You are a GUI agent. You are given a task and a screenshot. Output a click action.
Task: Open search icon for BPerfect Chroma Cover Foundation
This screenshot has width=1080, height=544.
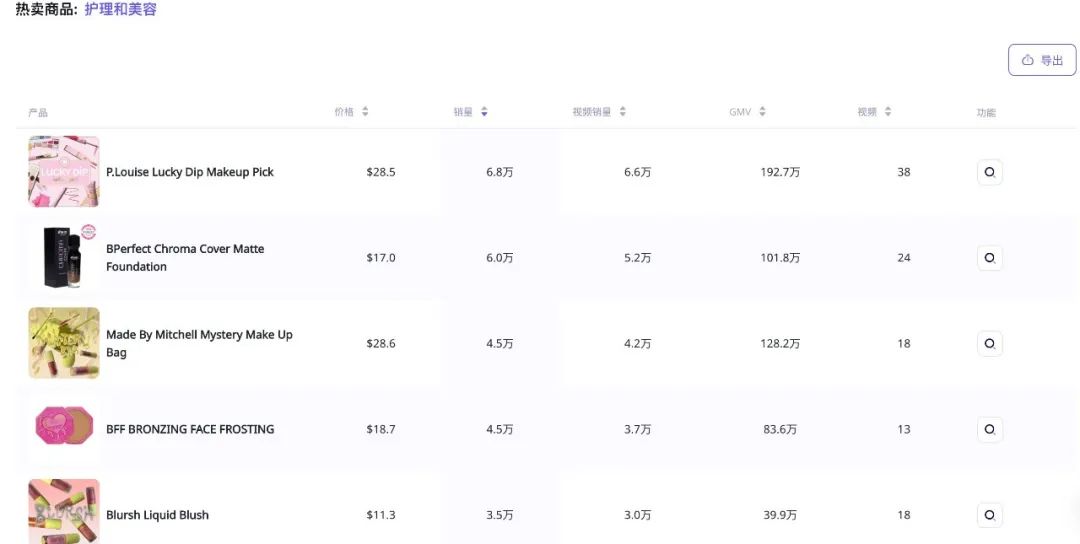(990, 258)
